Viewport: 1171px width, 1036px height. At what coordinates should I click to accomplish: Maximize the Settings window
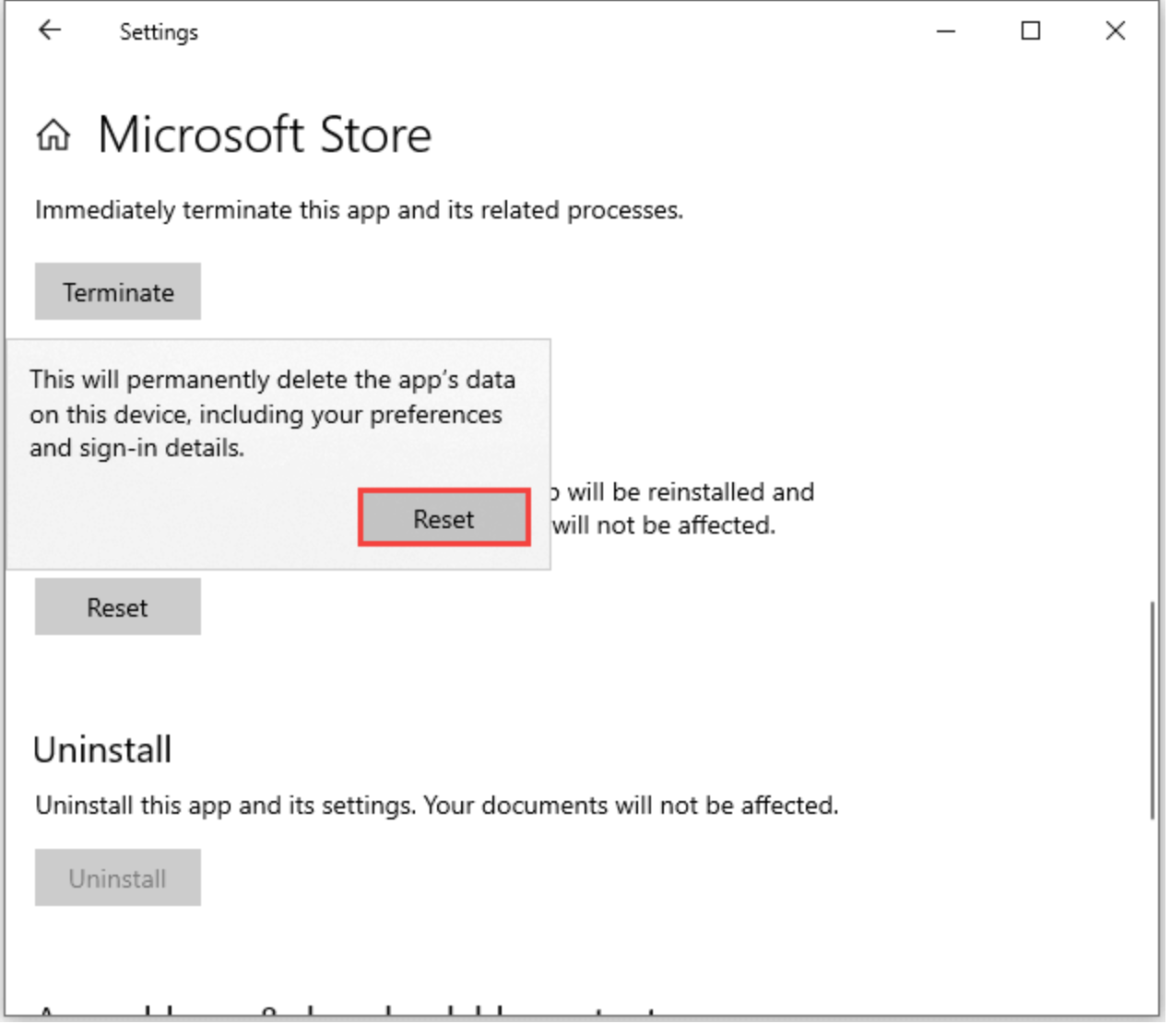(1031, 31)
